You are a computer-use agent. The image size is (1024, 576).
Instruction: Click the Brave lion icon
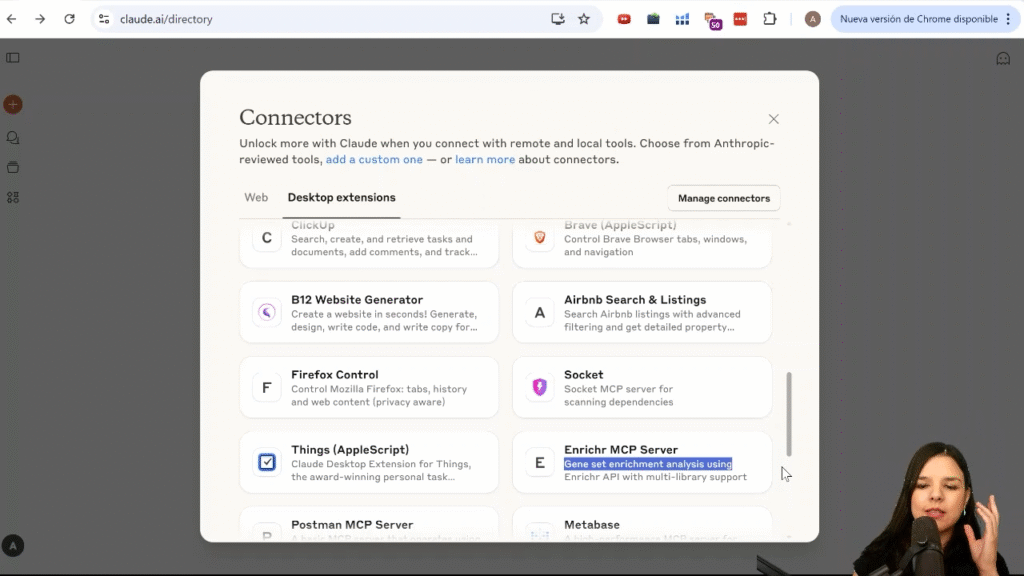point(540,237)
